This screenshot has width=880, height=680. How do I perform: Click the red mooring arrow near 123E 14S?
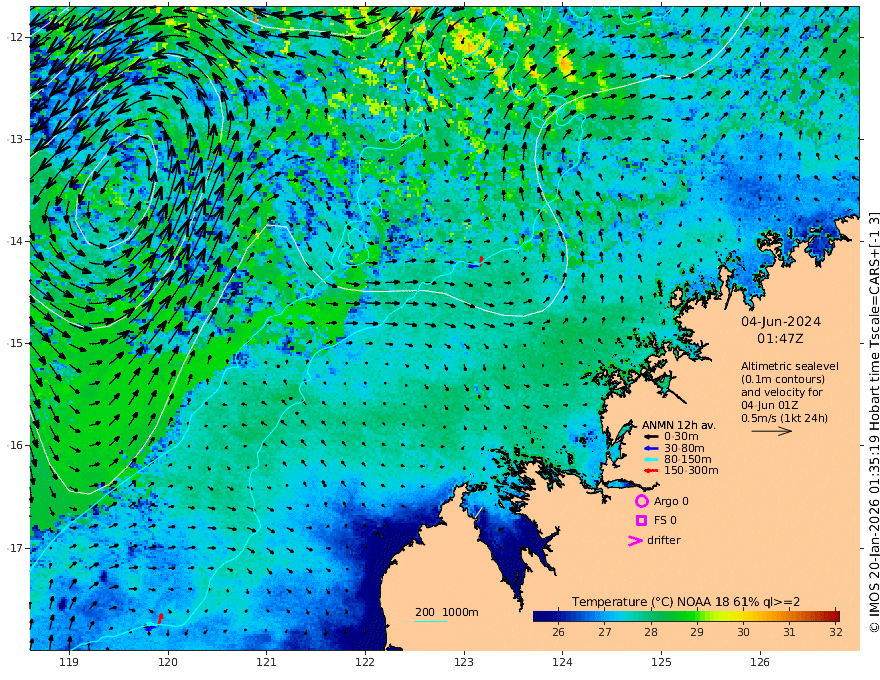tap(481, 259)
